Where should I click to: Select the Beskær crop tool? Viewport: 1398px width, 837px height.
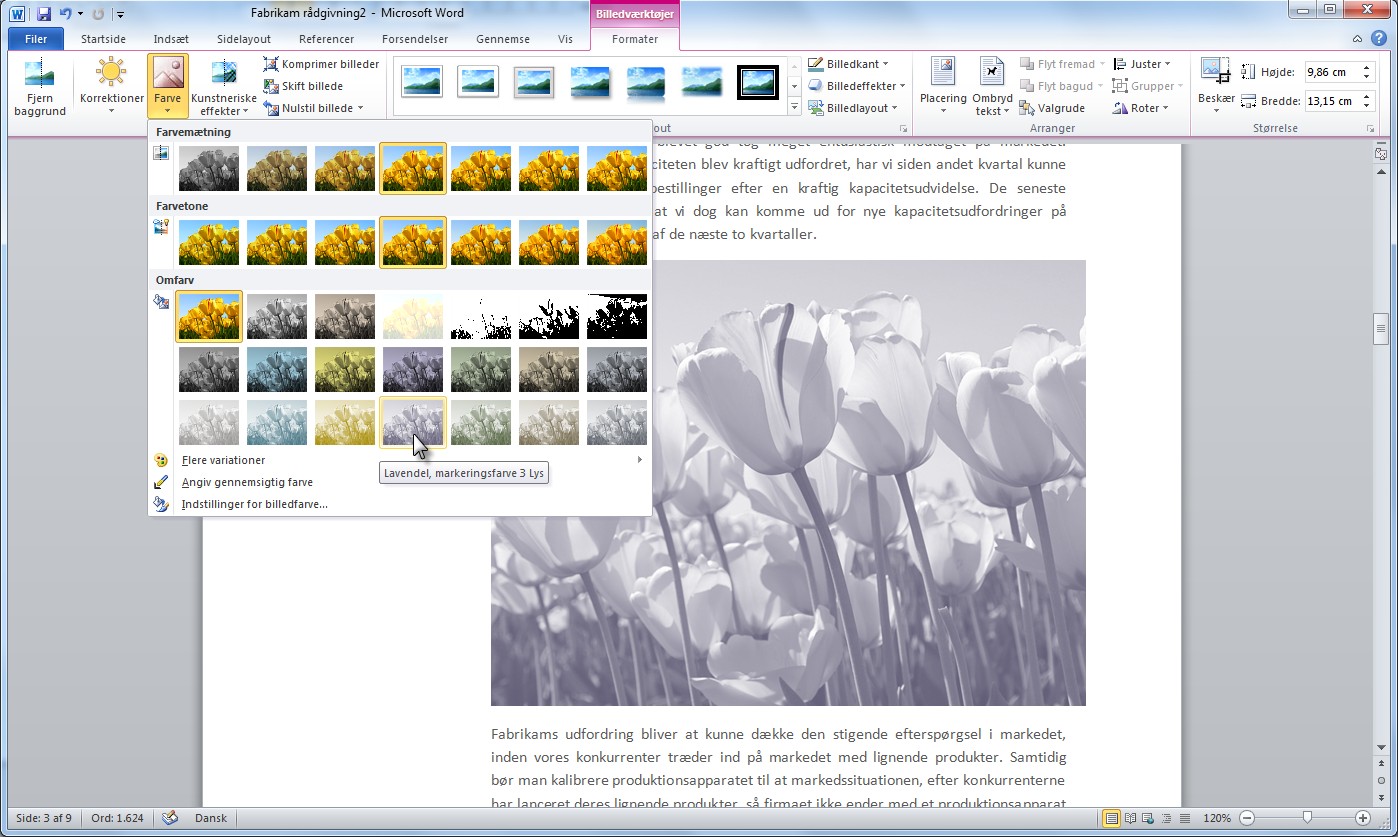(x=1215, y=72)
